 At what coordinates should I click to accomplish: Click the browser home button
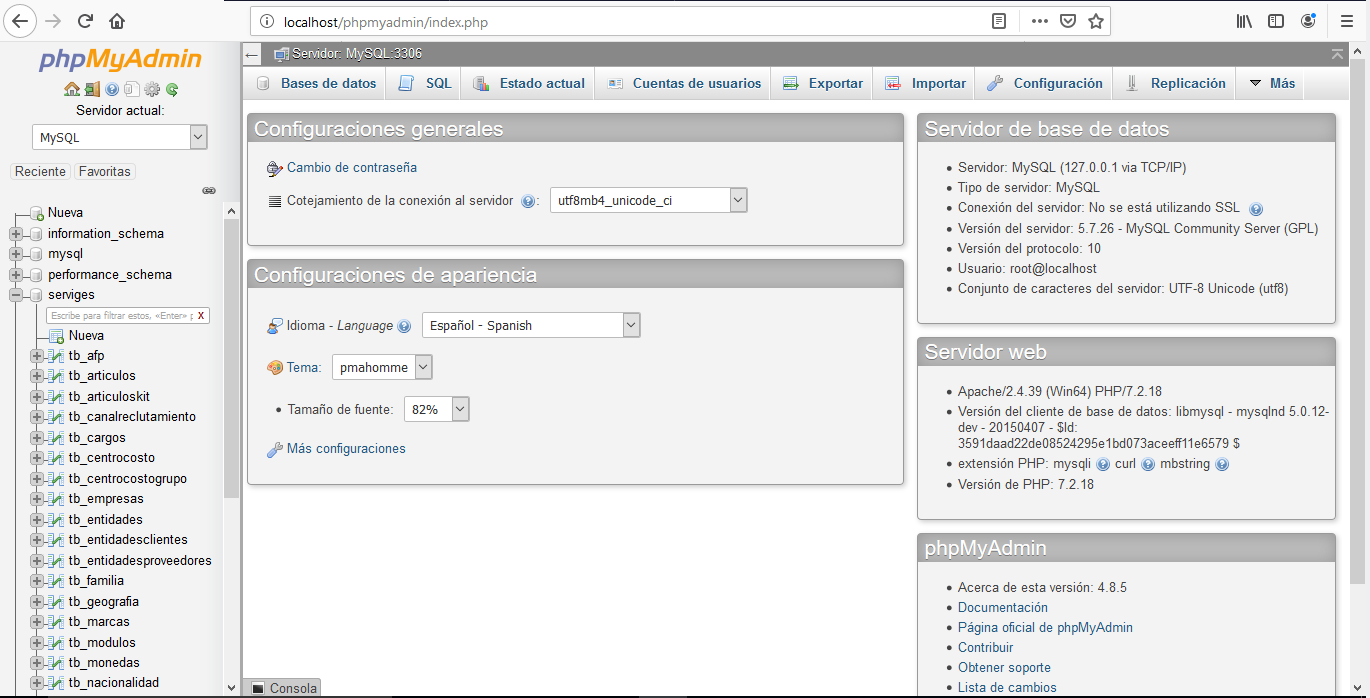[117, 20]
